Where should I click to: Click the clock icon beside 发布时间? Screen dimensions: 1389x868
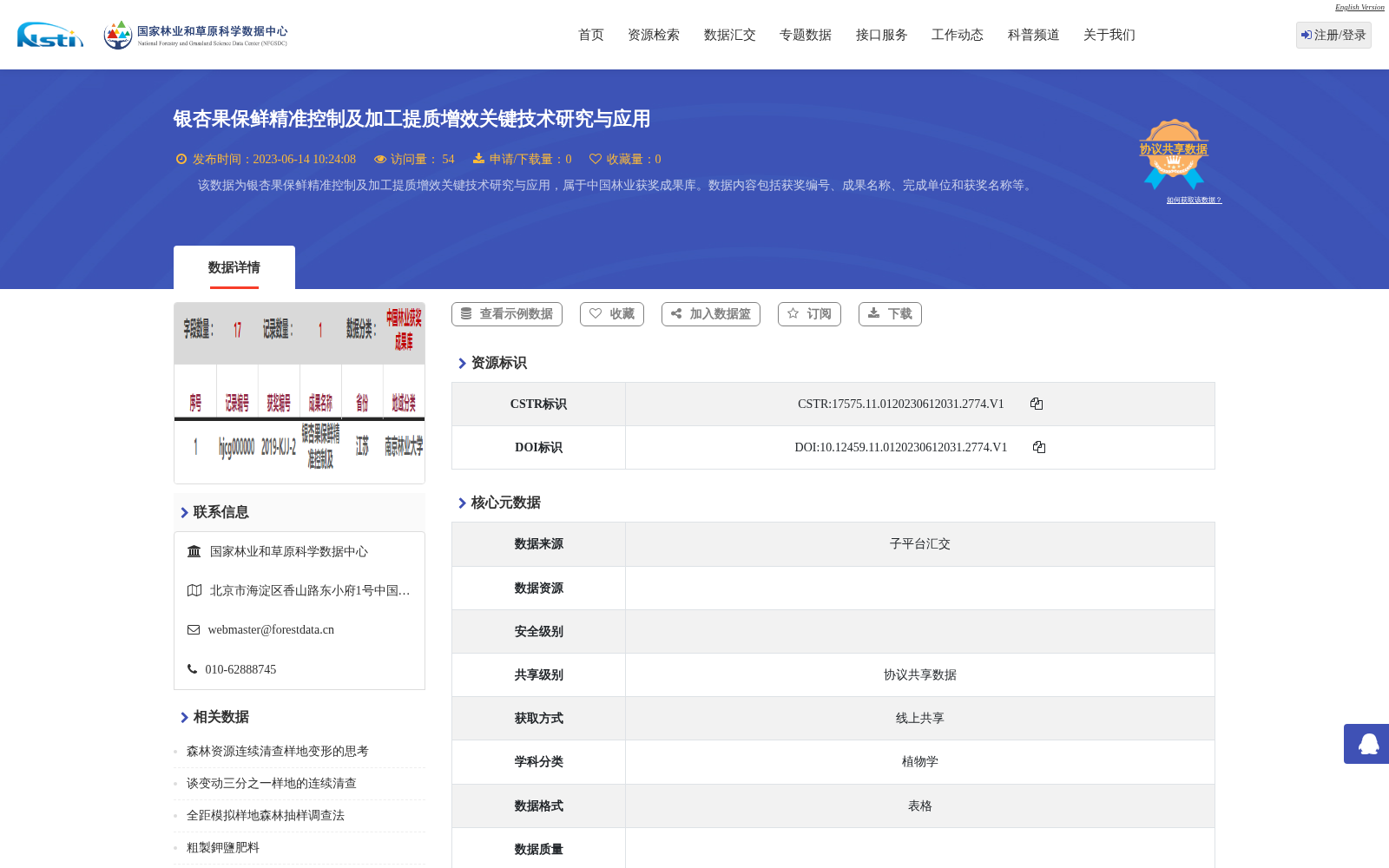(181, 159)
